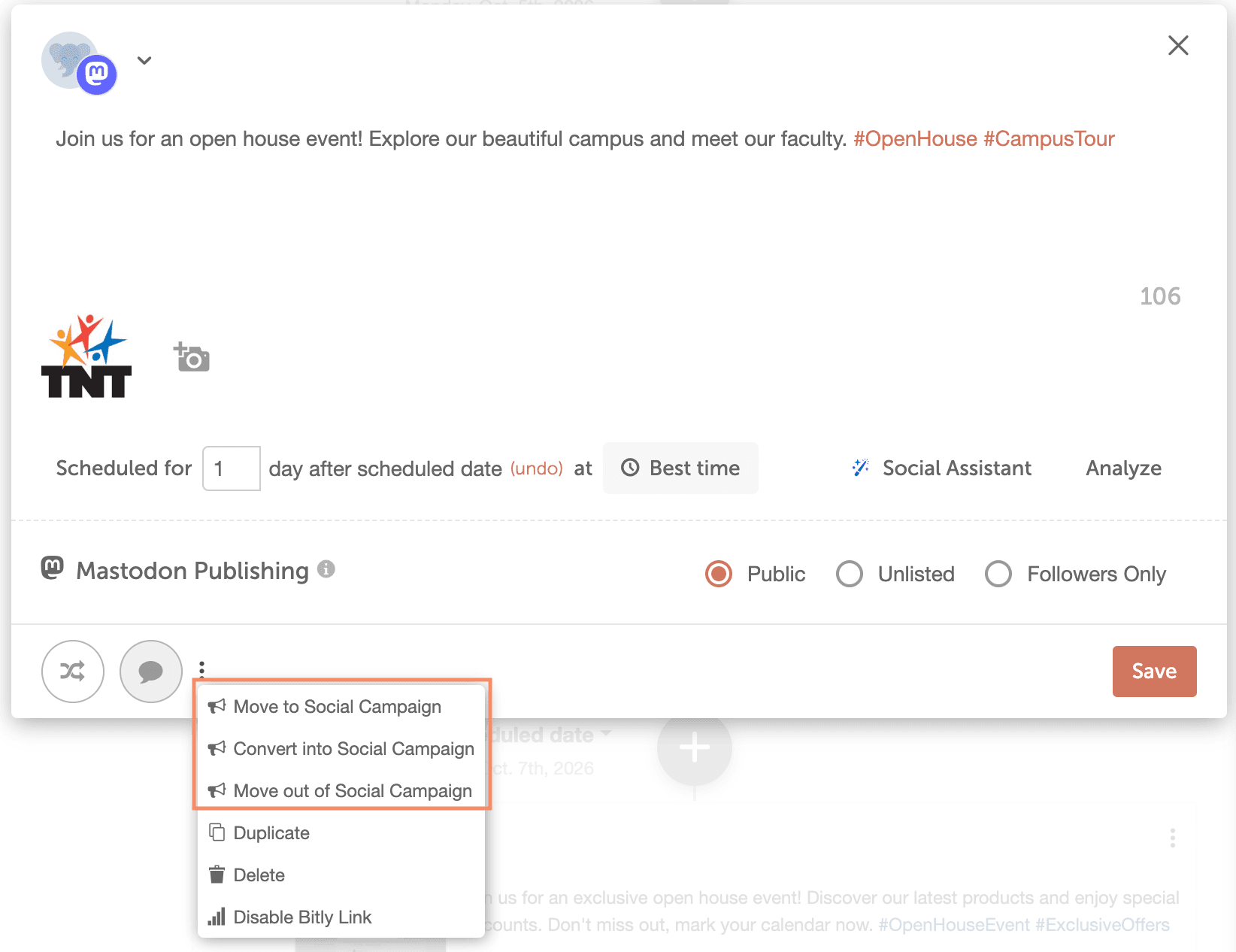Viewport: 1236px width, 952px height.
Task: Click the days-after number input field
Action: 232,468
